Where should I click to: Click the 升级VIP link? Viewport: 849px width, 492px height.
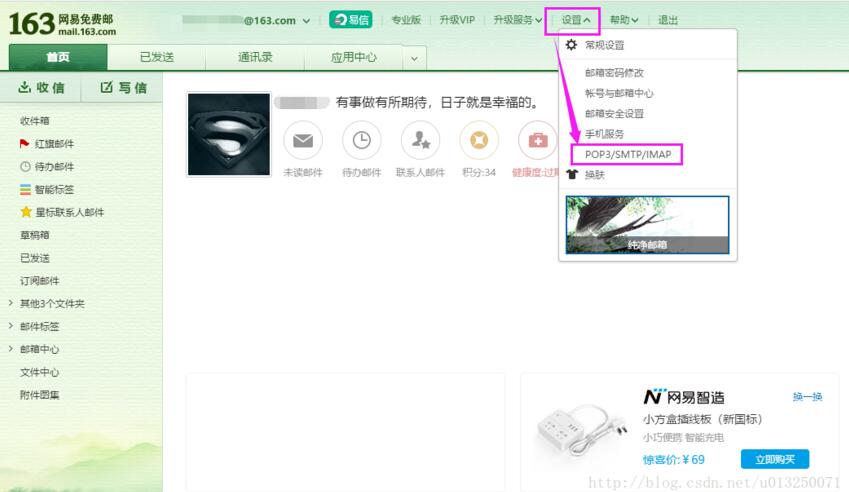pos(457,20)
